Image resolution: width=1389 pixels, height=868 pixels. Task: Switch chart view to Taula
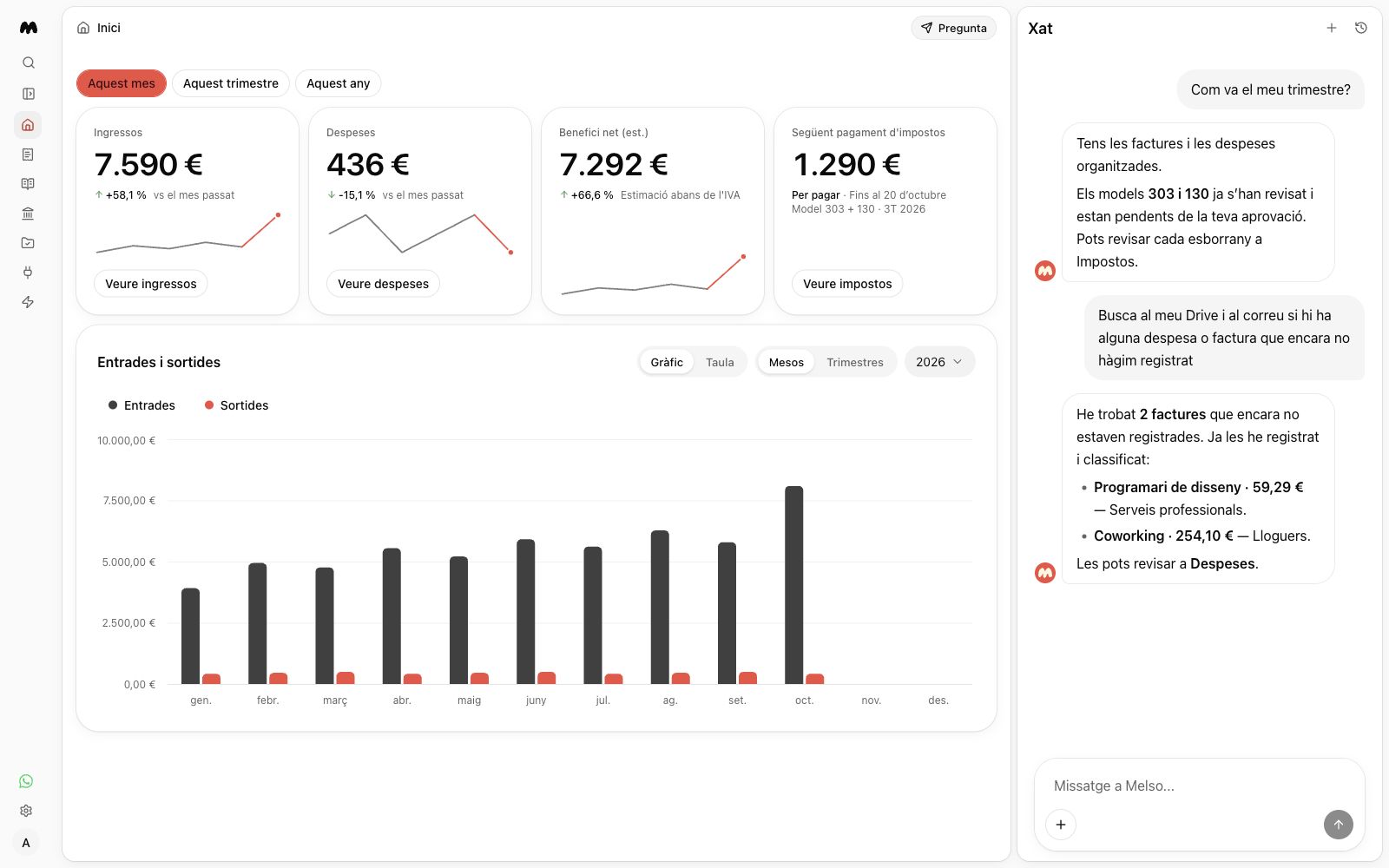point(720,362)
